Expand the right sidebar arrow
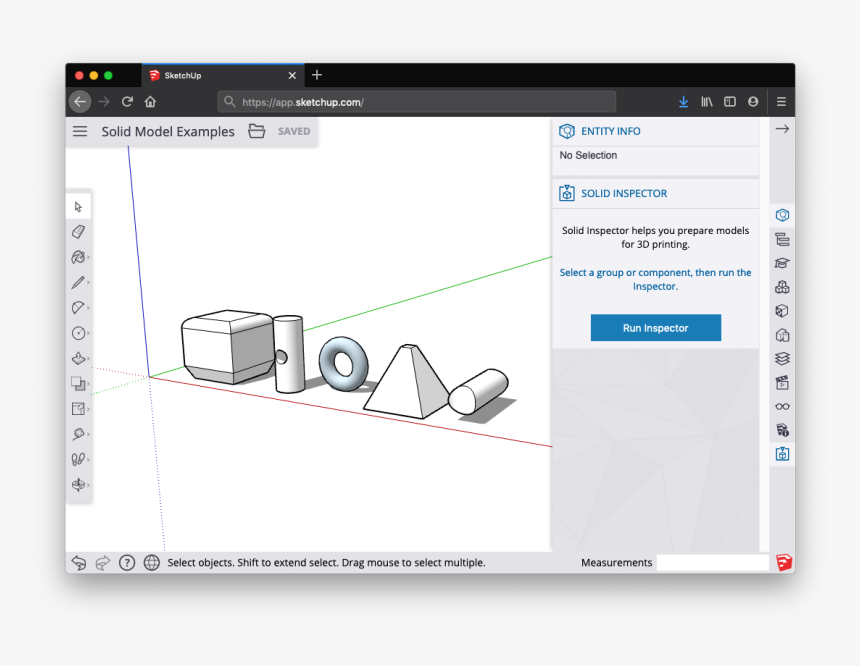860x666 pixels. [782, 128]
